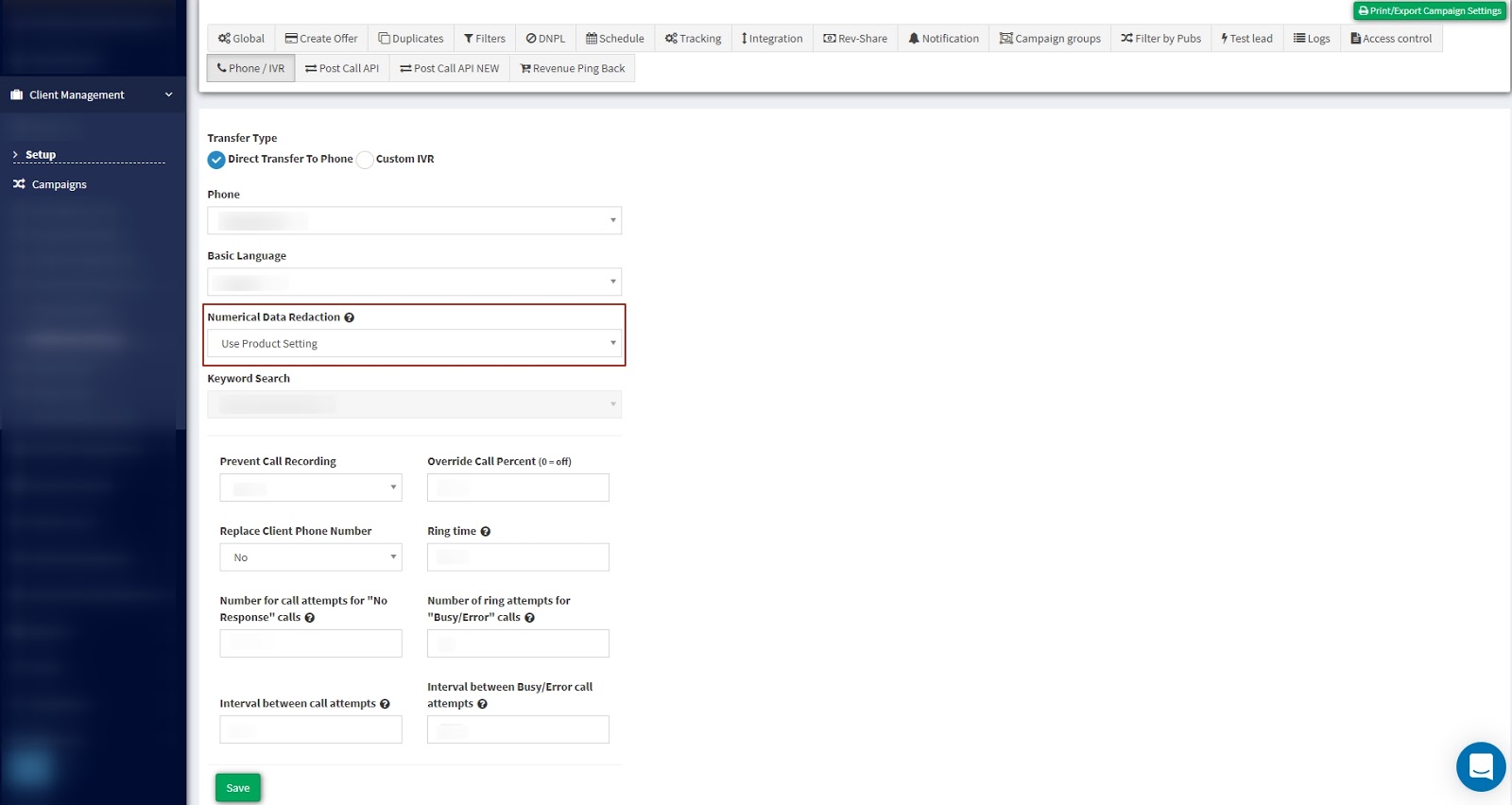1512x805 pixels.
Task: Click the Override Call Percent input field
Action: click(518, 488)
